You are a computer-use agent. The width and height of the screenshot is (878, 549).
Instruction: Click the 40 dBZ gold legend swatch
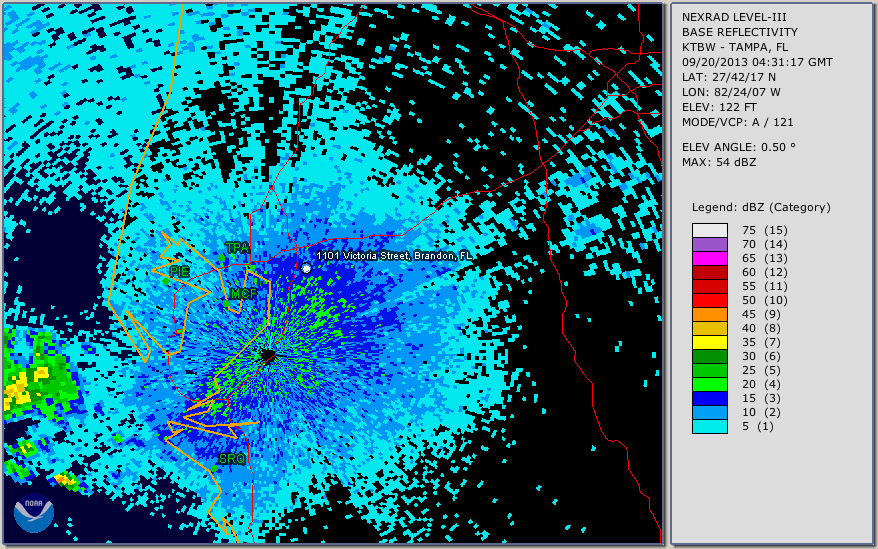click(709, 328)
